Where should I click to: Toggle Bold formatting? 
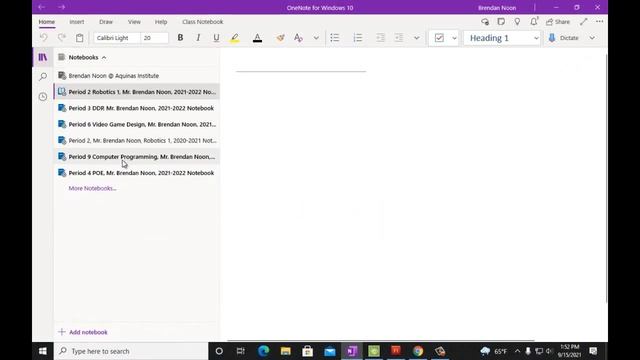(x=180, y=38)
